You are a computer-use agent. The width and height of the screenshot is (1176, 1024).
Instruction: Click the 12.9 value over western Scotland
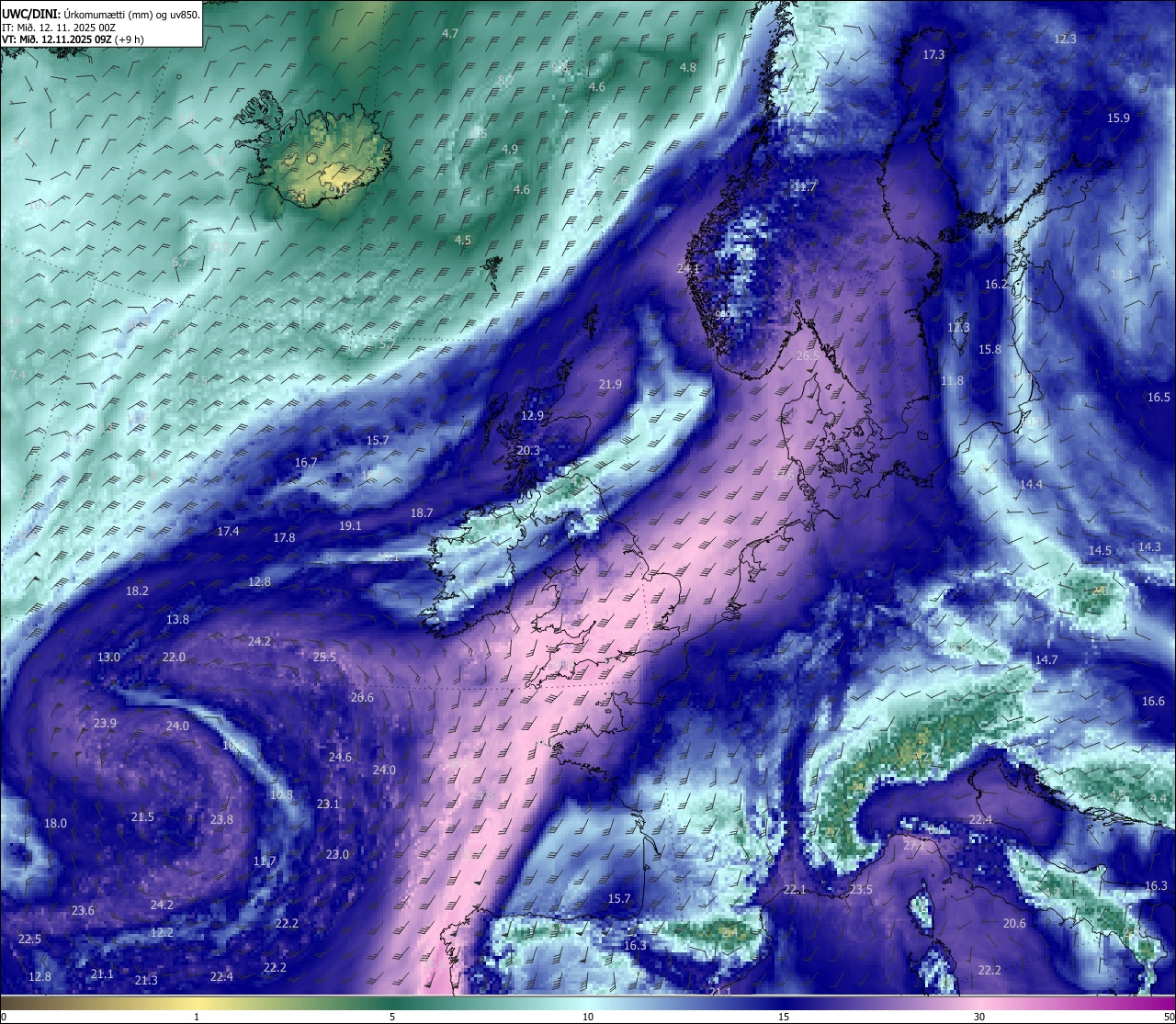pyautogui.click(x=532, y=416)
